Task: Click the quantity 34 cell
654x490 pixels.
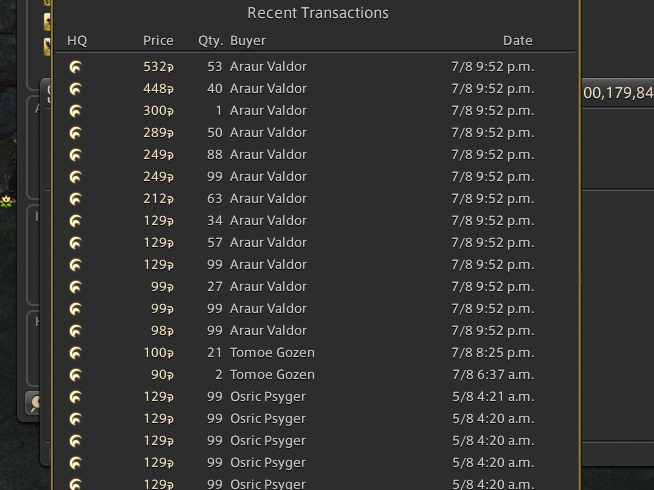Action: 215,221
